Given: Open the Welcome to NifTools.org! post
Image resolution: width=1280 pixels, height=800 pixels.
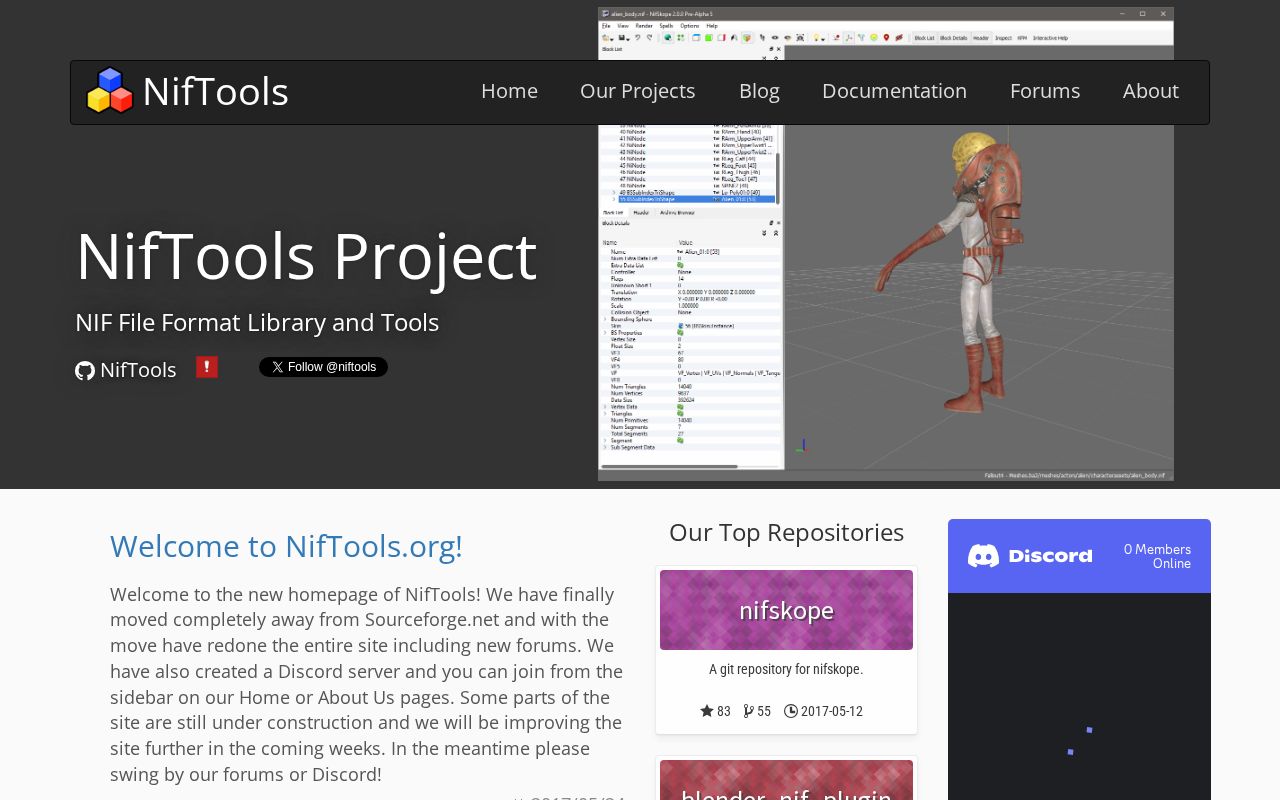Looking at the screenshot, I should point(286,546).
